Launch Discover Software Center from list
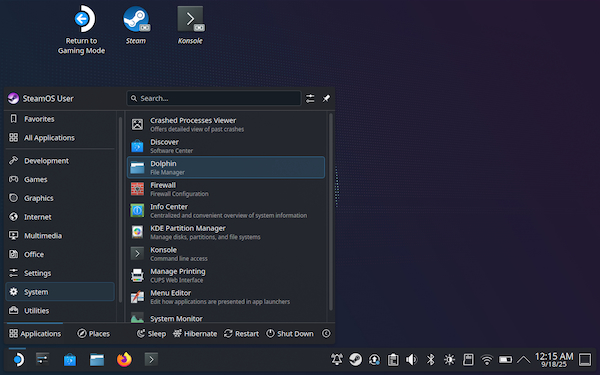The image size is (600, 375). click(226, 146)
